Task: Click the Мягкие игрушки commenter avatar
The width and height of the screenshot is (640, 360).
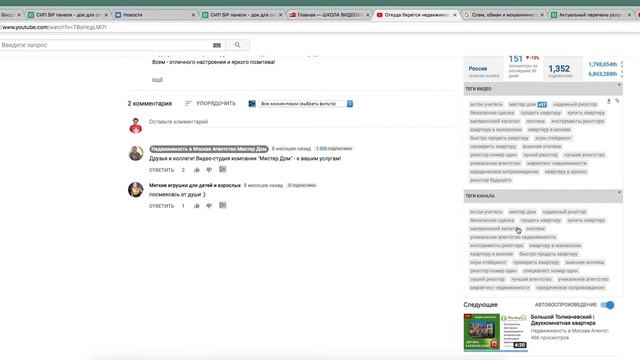Action: 136,190
